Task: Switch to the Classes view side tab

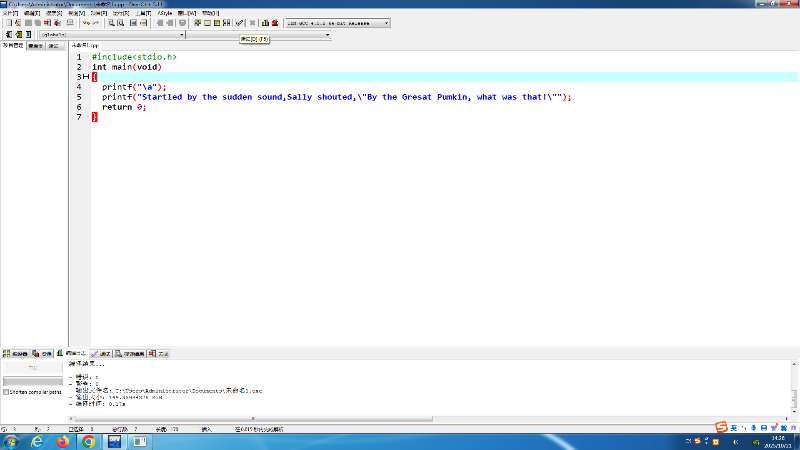Action: point(36,46)
